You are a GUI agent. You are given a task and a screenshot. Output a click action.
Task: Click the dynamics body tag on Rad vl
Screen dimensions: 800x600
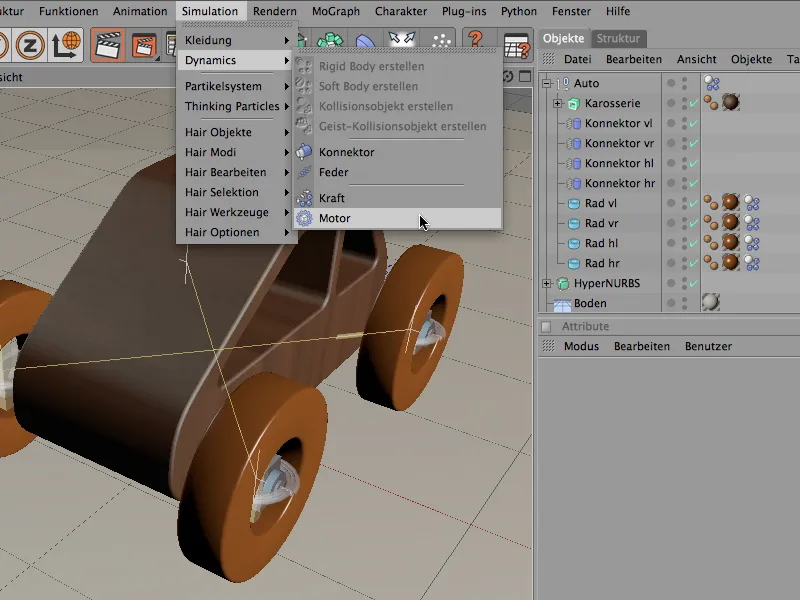pos(751,204)
